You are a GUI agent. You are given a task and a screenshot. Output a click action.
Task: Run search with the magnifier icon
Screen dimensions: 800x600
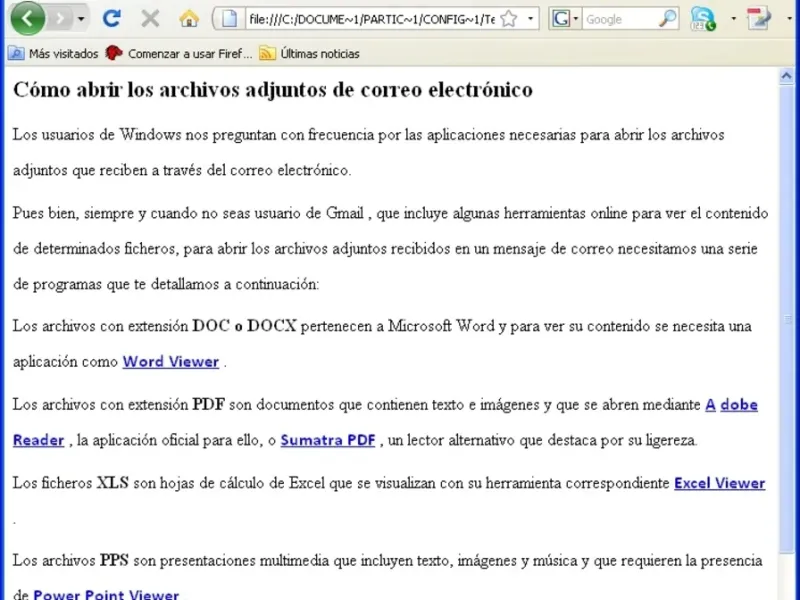coord(667,19)
